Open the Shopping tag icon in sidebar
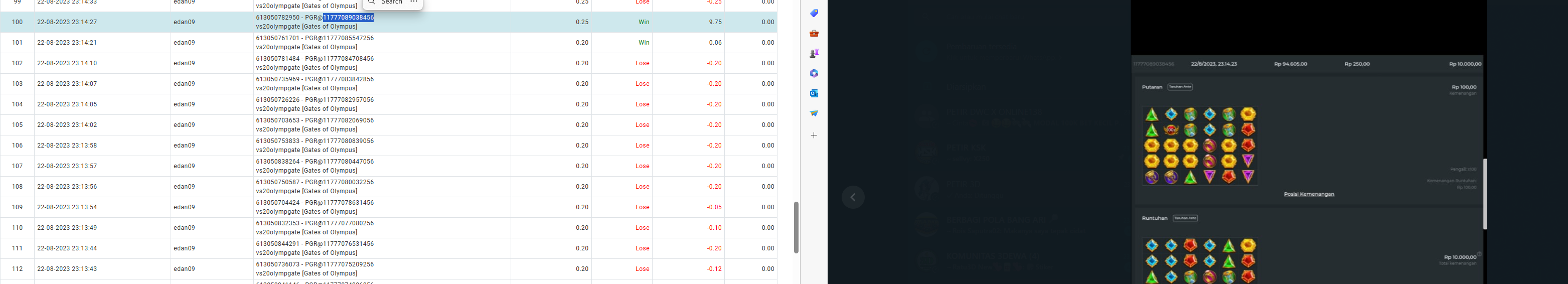 tap(814, 14)
